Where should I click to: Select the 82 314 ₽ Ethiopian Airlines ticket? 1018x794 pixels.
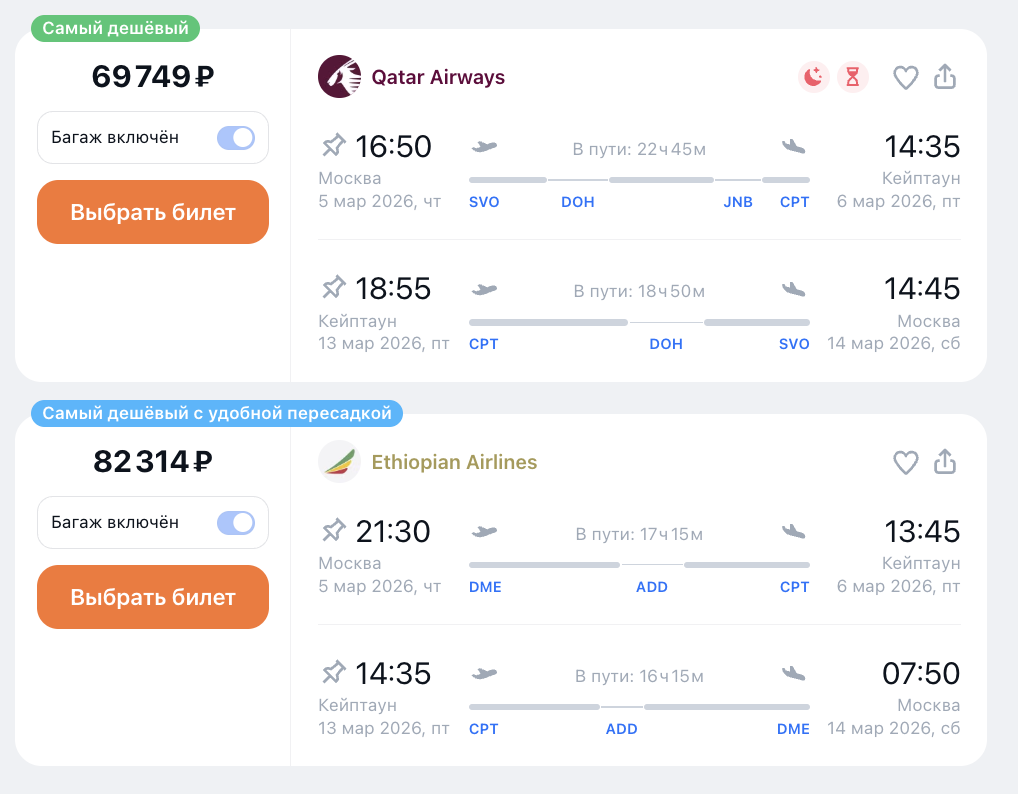[x=153, y=597]
